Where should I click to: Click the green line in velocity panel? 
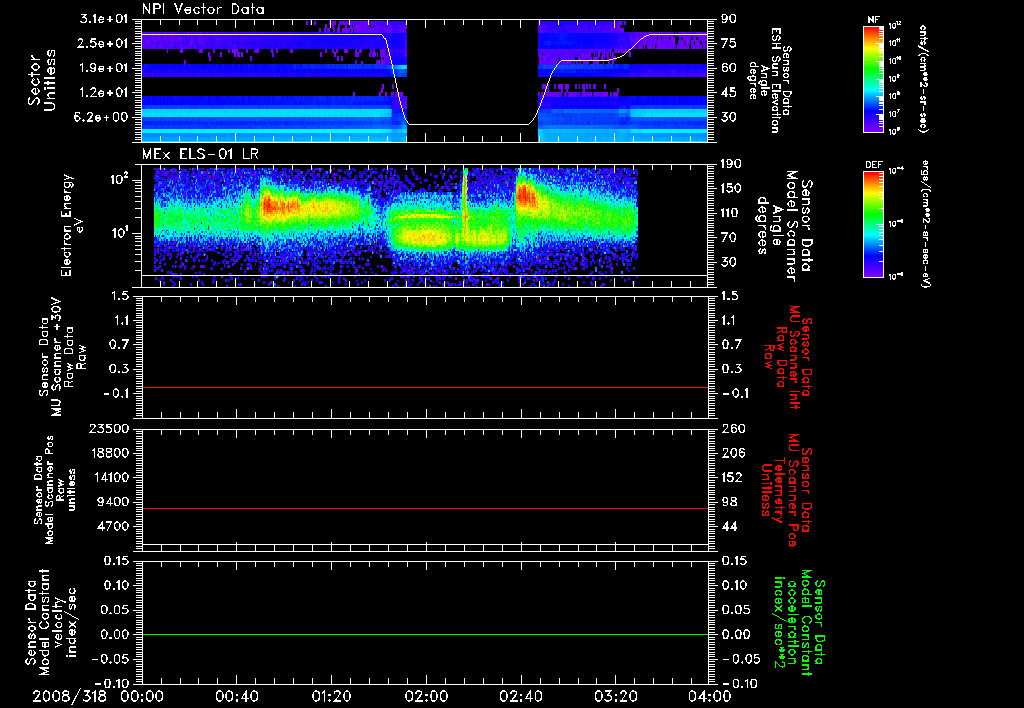click(x=425, y=634)
